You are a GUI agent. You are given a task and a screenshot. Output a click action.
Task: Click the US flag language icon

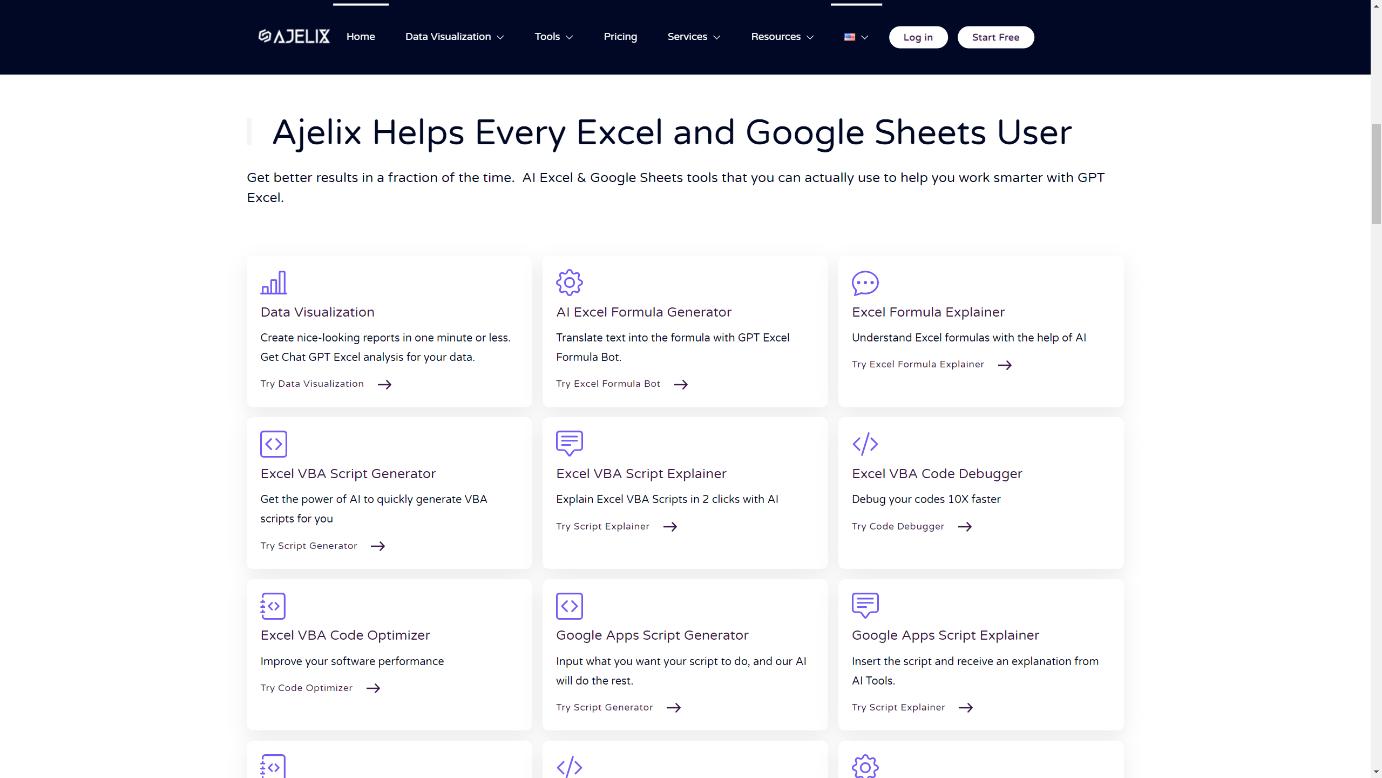[x=849, y=37]
